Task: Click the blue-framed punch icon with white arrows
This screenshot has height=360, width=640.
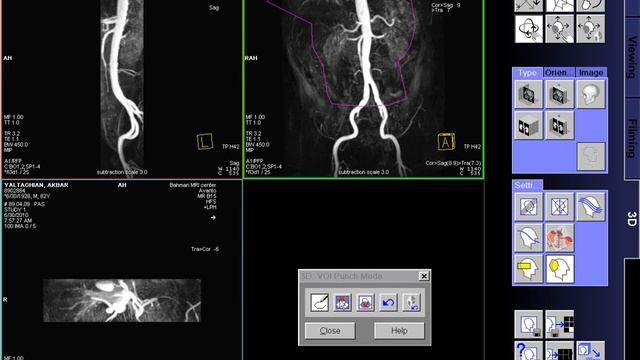Action: click(x=342, y=302)
